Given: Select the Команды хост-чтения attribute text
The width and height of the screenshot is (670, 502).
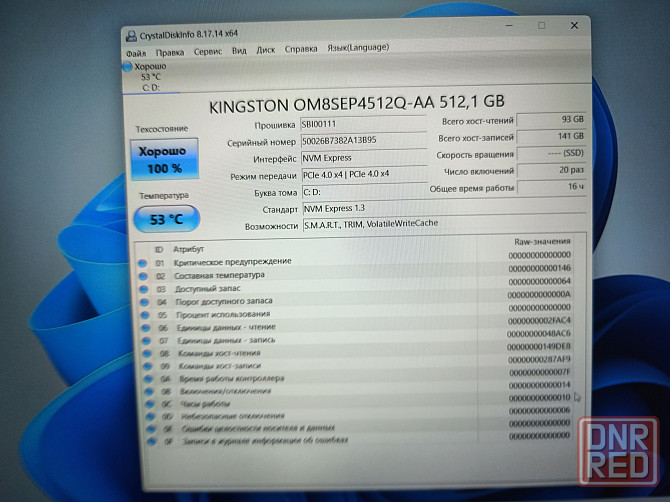Looking at the screenshot, I should point(219,353).
